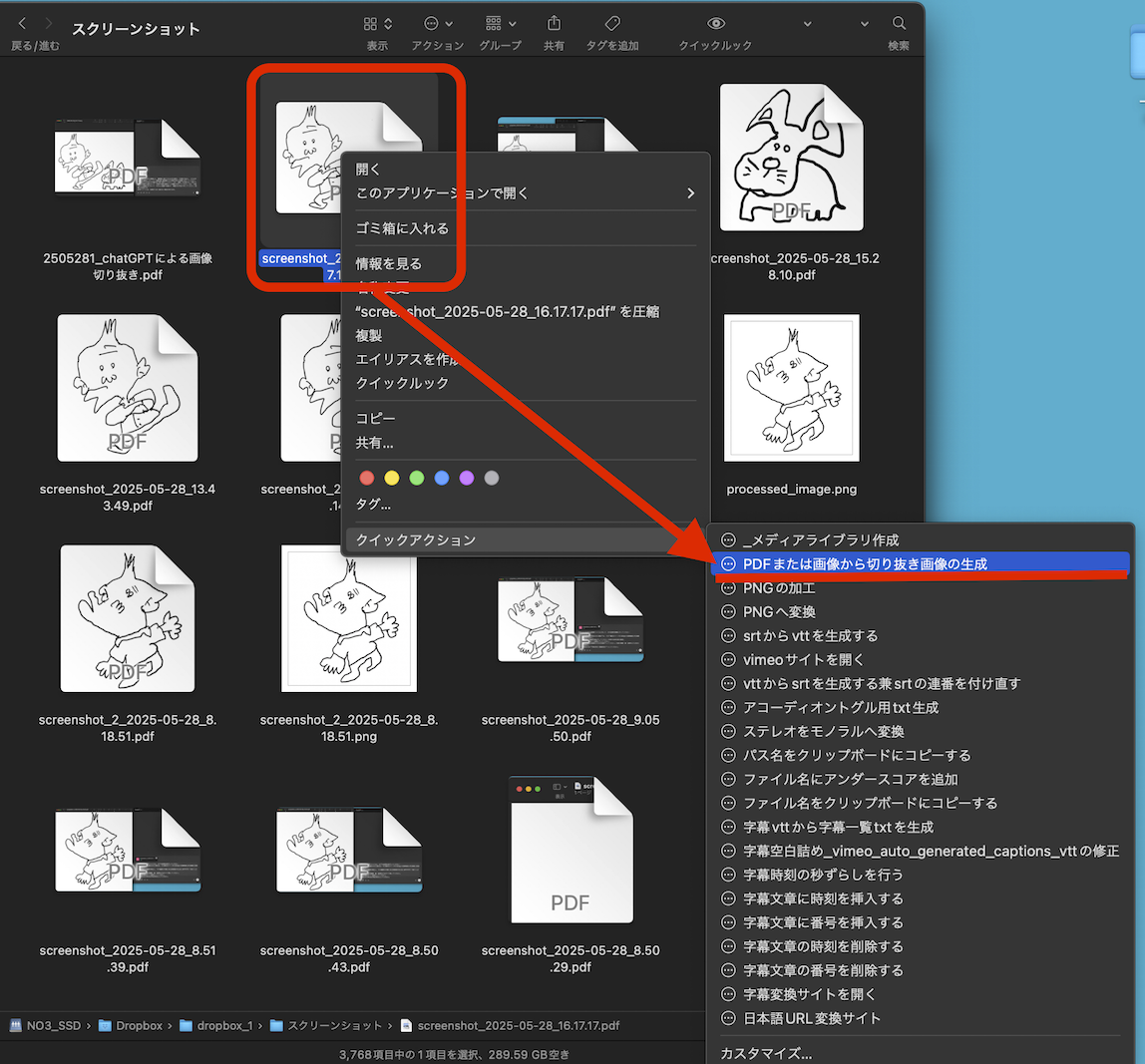Image resolution: width=1145 pixels, height=1064 pixels.
Task: Open the Group toolbar dropdown
Action: pos(500,23)
